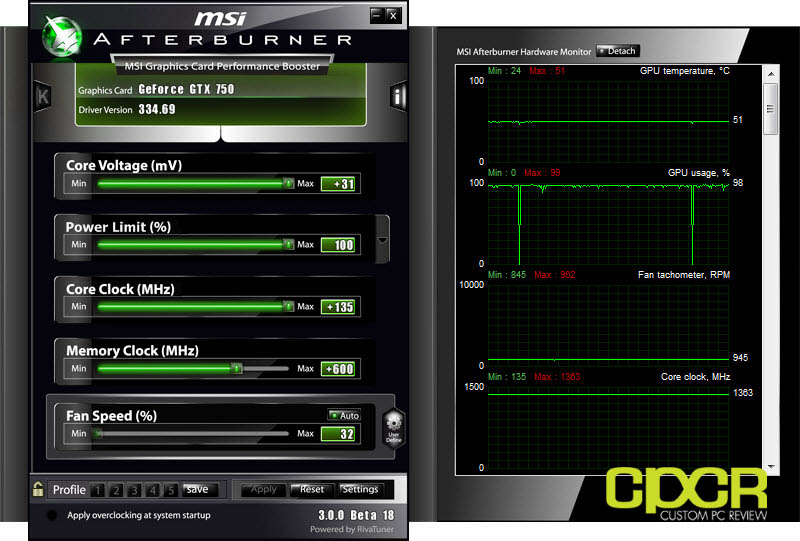Toggle the profile lock padlock icon
The height and width of the screenshot is (541, 800).
click(38, 489)
